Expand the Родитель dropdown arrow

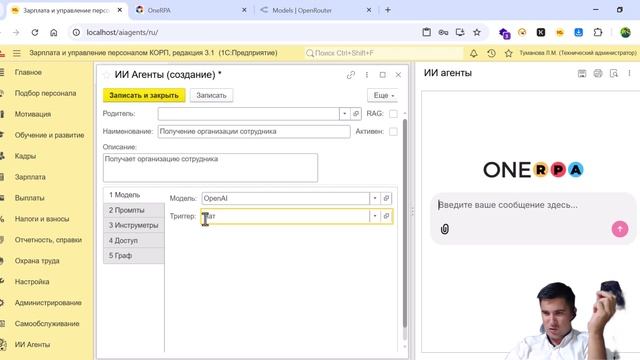[x=344, y=114]
